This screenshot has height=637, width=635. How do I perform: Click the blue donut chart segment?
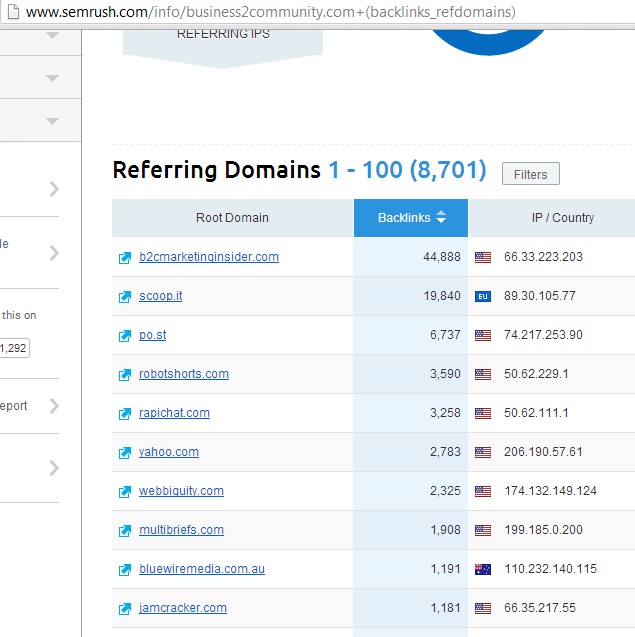click(x=489, y=43)
